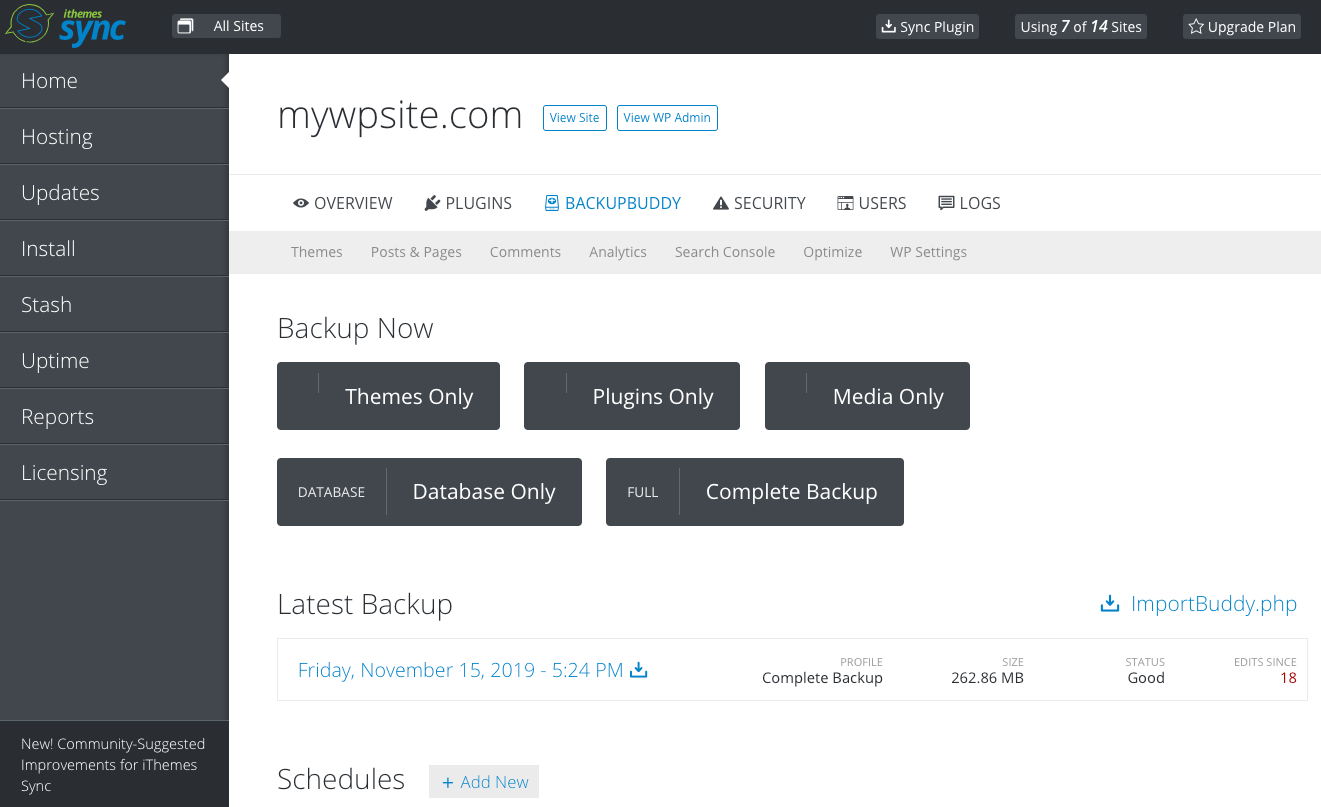Select Home in the sidebar
The width and height of the screenshot is (1321, 807).
[114, 81]
